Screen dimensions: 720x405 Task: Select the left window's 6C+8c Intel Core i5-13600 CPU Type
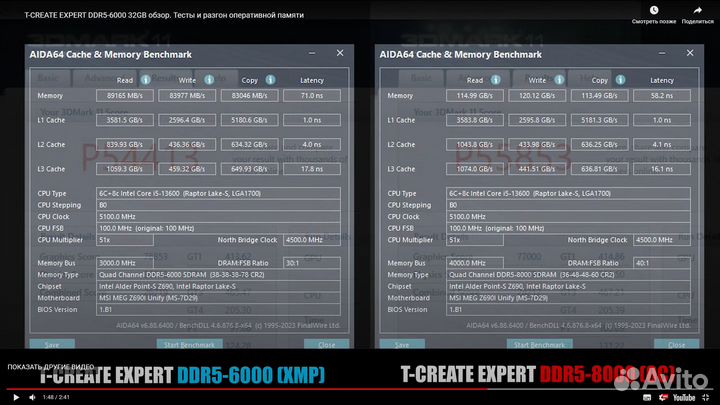coord(218,193)
